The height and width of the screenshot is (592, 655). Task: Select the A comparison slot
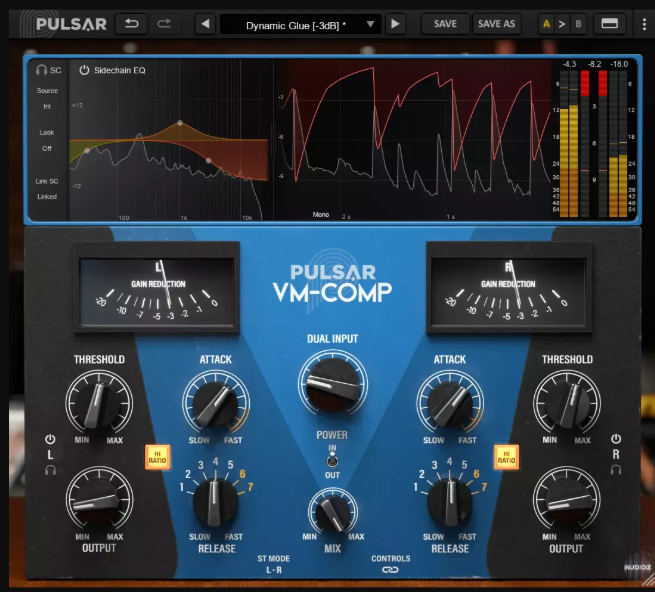tap(546, 24)
